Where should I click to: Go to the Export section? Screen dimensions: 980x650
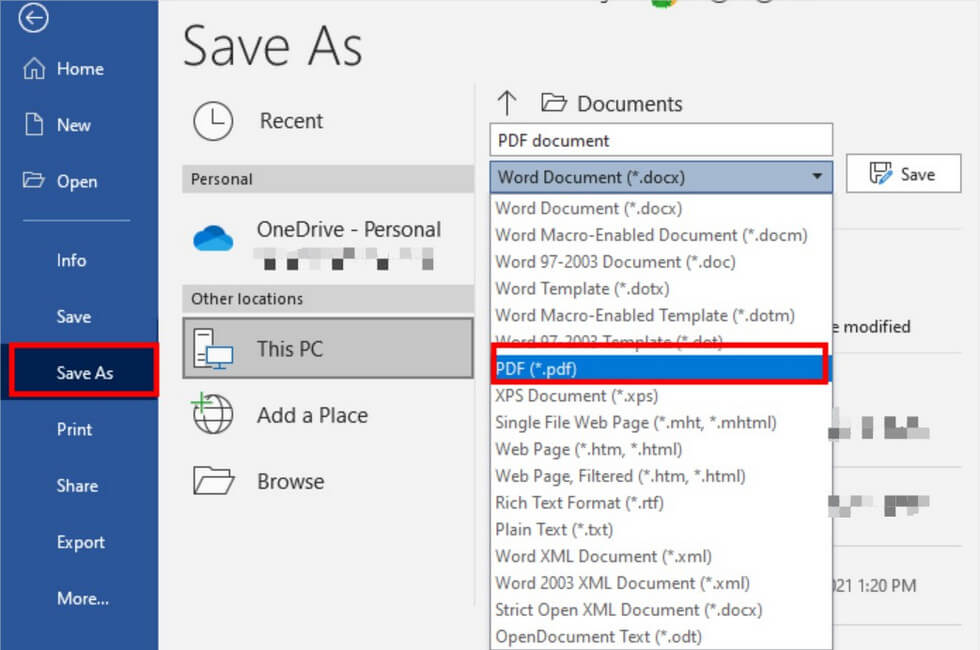coord(80,542)
